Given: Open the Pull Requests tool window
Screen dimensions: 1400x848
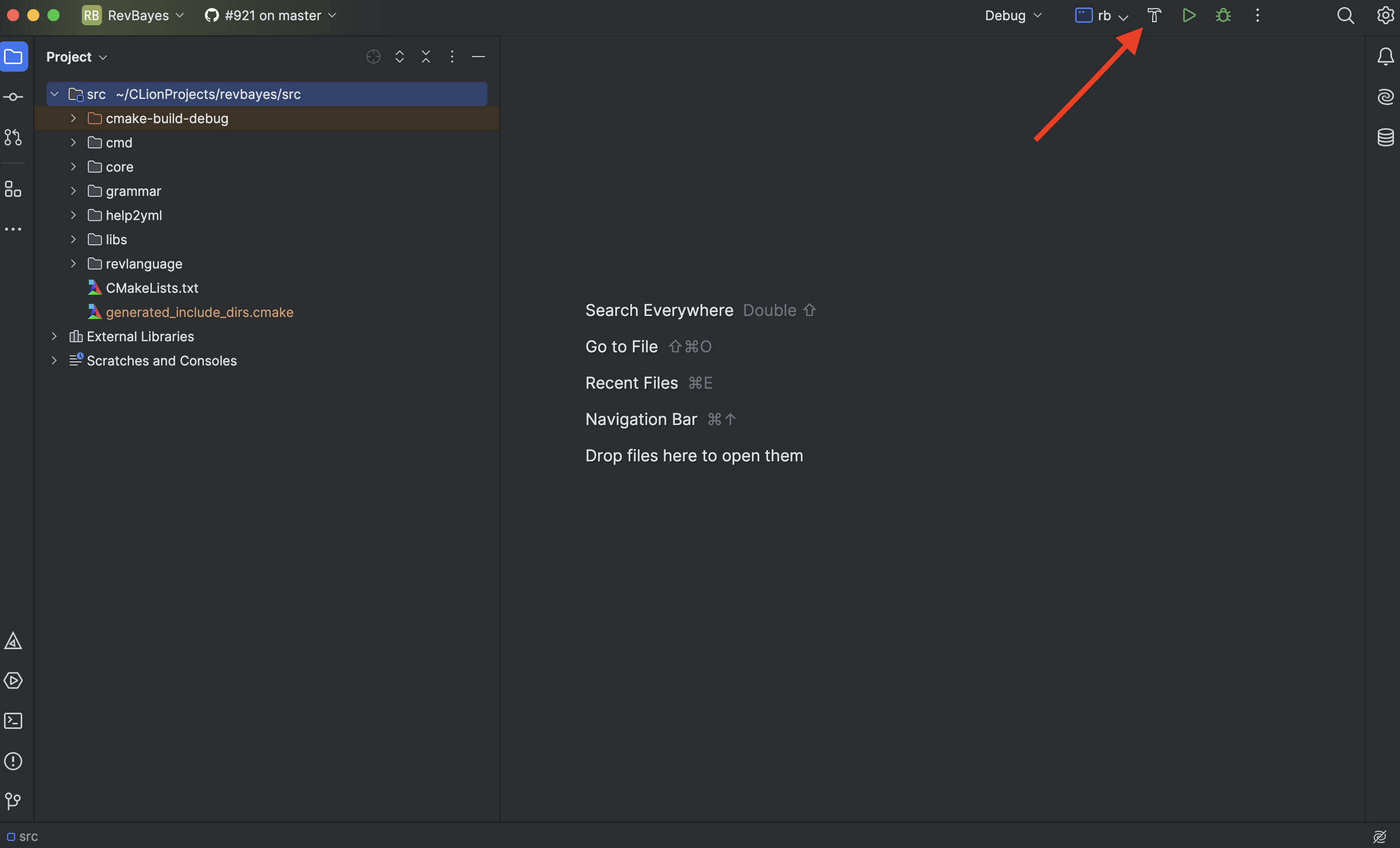Looking at the screenshot, I should [13, 137].
